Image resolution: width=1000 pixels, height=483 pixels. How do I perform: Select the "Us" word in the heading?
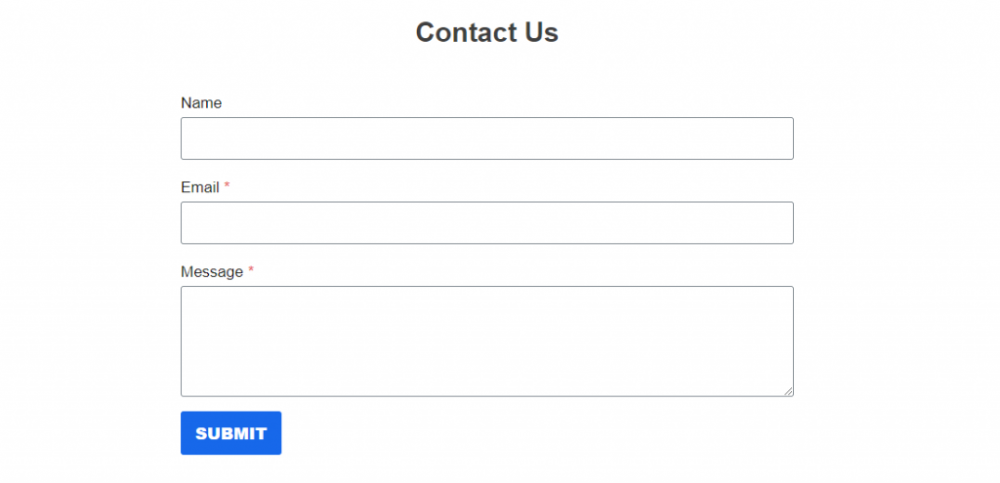pos(541,32)
